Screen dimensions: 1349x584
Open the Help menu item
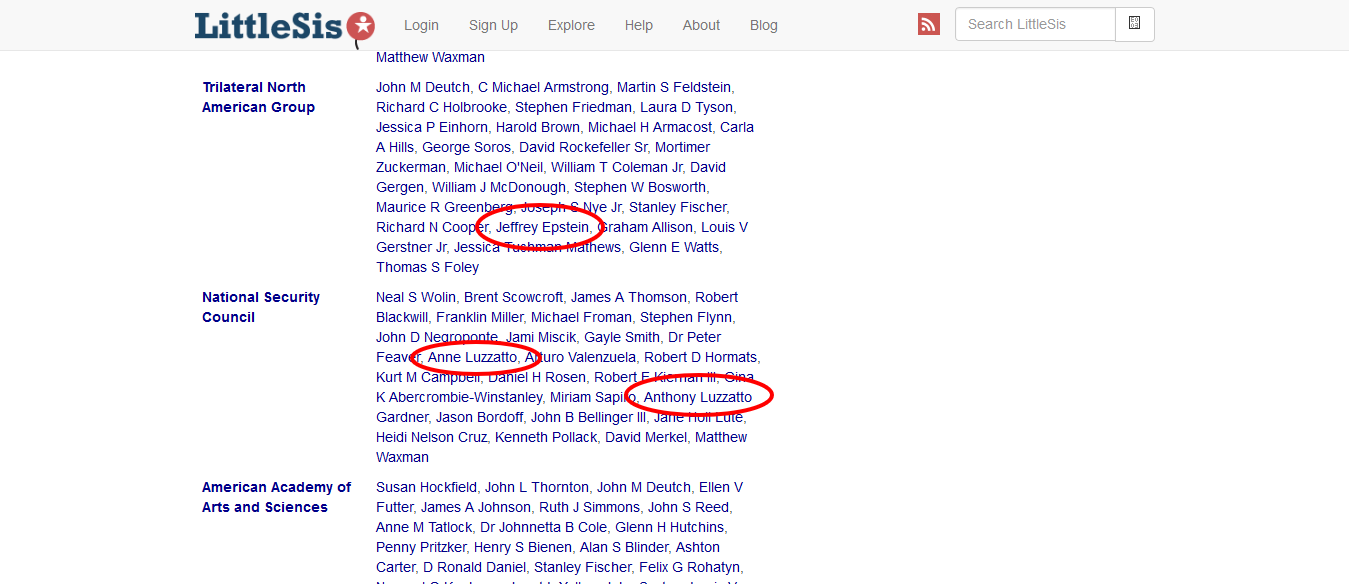[x=639, y=25]
